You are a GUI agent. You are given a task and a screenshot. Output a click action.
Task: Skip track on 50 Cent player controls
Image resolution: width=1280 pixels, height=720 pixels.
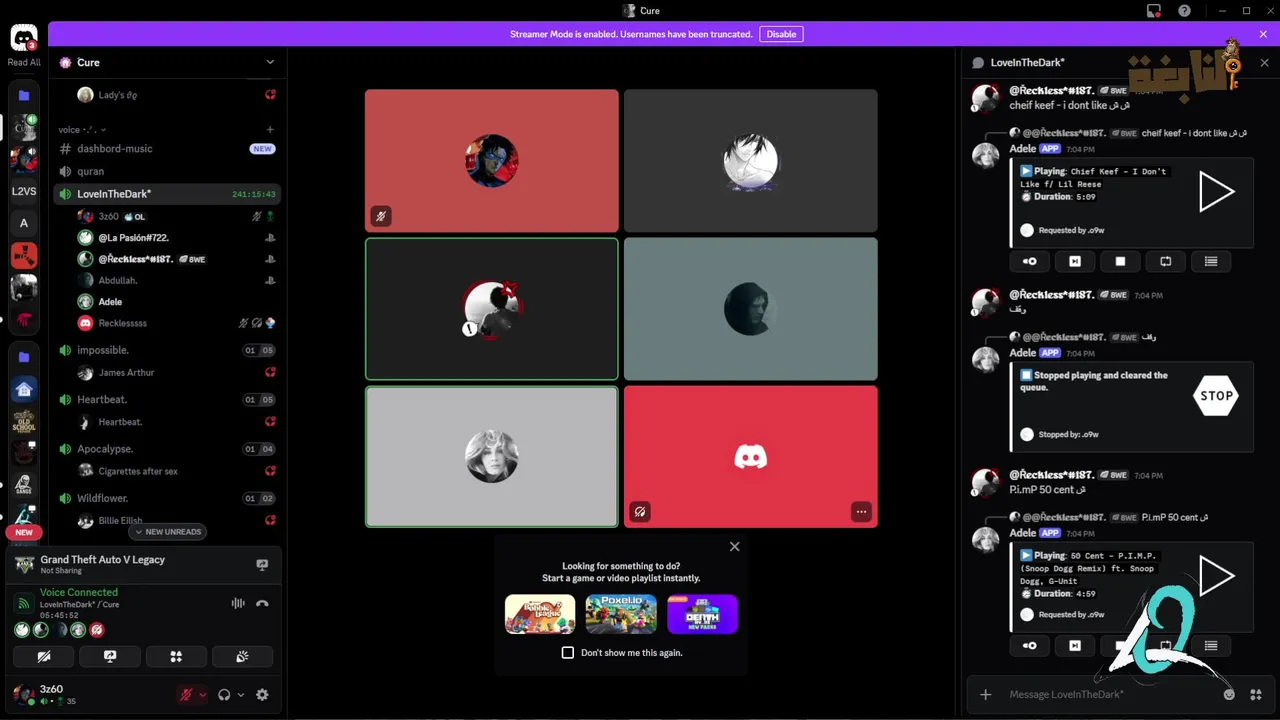1075,646
